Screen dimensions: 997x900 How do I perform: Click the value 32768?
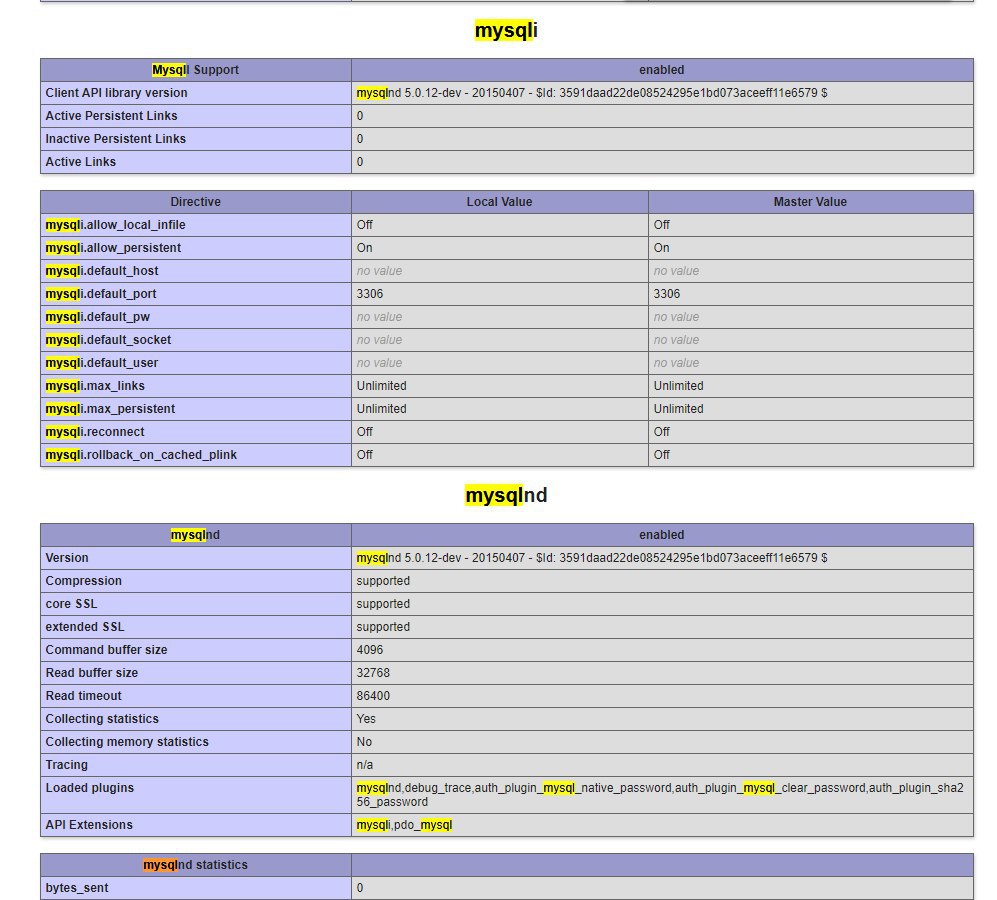pyautogui.click(x=373, y=672)
